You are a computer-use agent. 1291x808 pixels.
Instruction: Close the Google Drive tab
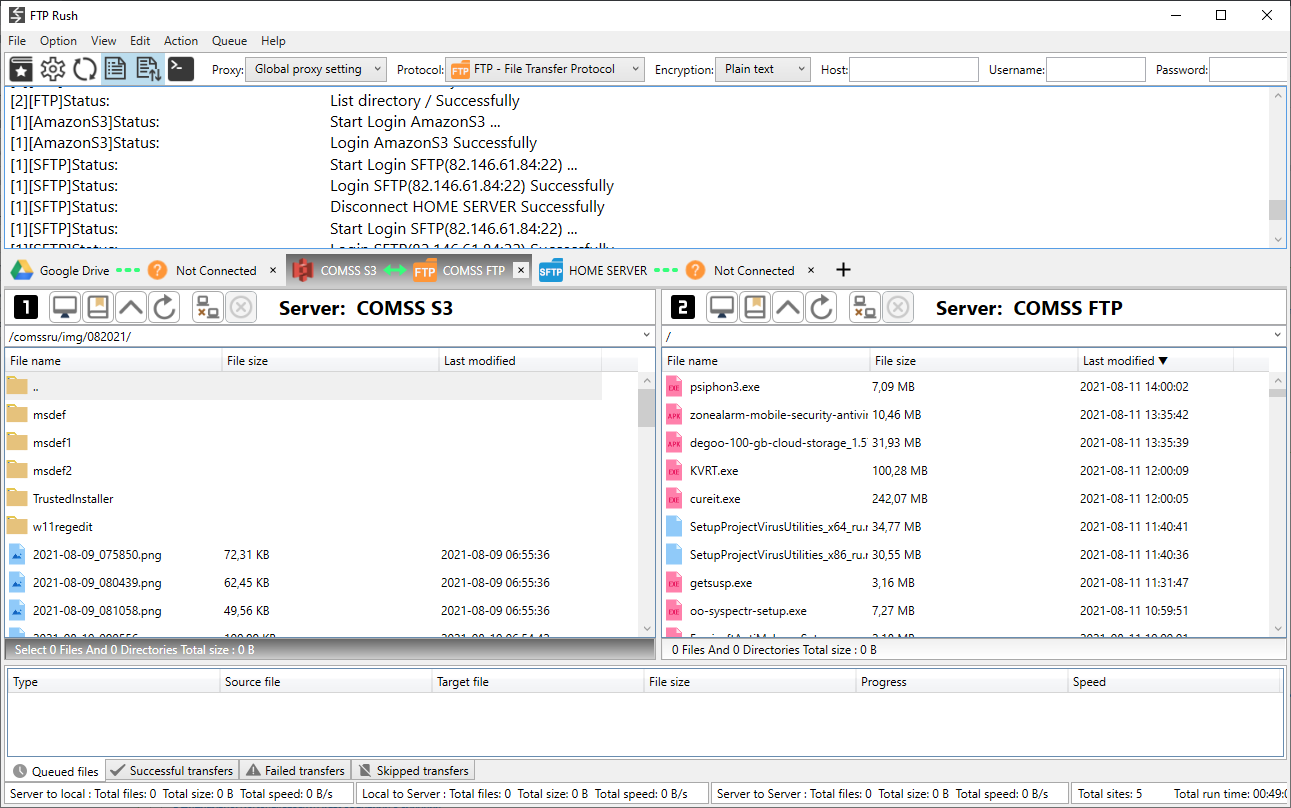point(273,270)
